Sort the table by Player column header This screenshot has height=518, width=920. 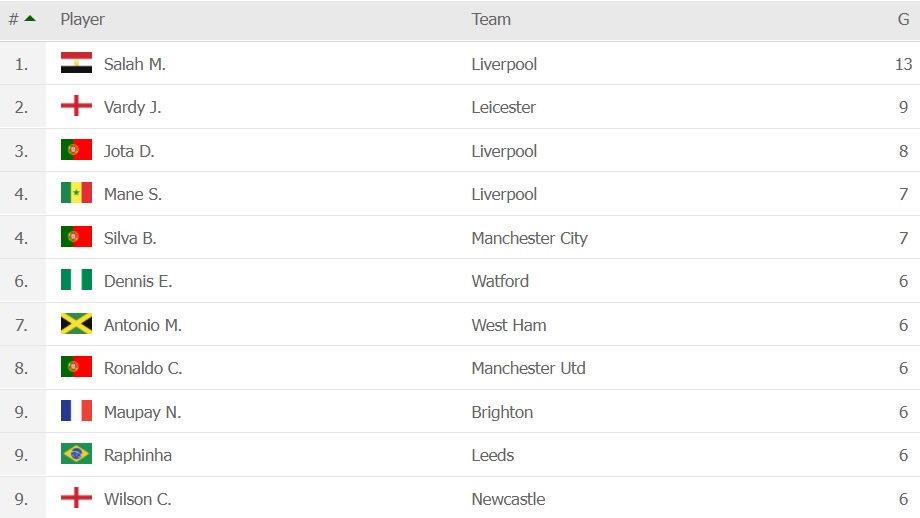click(82, 19)
